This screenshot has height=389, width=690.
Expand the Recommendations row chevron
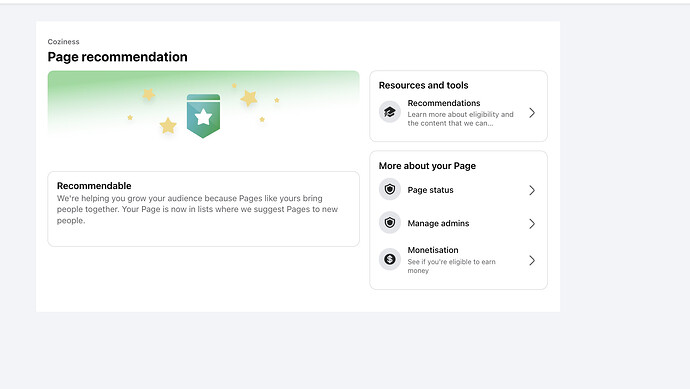[532, 113]
